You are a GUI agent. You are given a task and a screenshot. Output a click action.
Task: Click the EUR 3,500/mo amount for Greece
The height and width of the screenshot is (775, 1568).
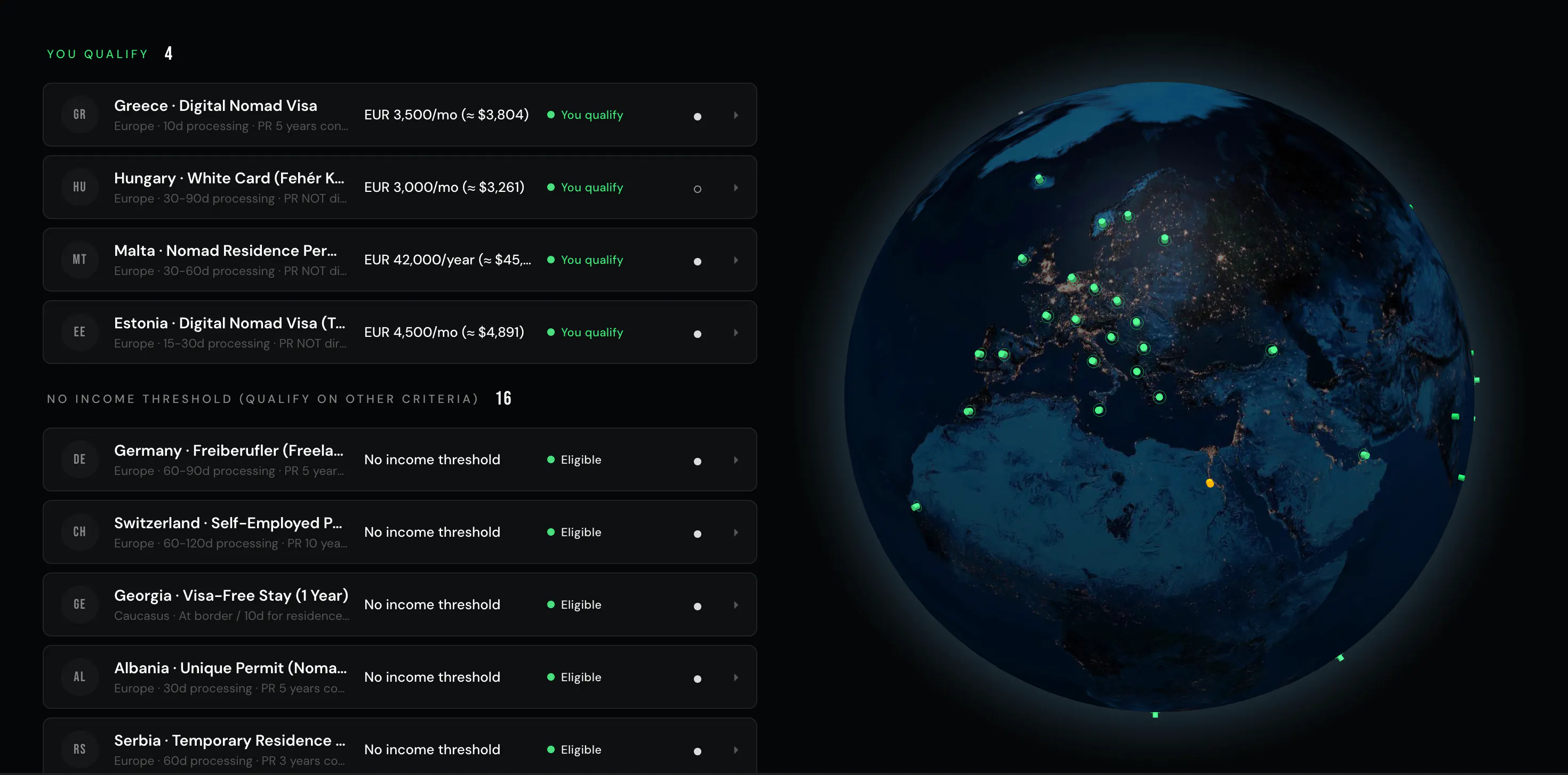[446, 115]
